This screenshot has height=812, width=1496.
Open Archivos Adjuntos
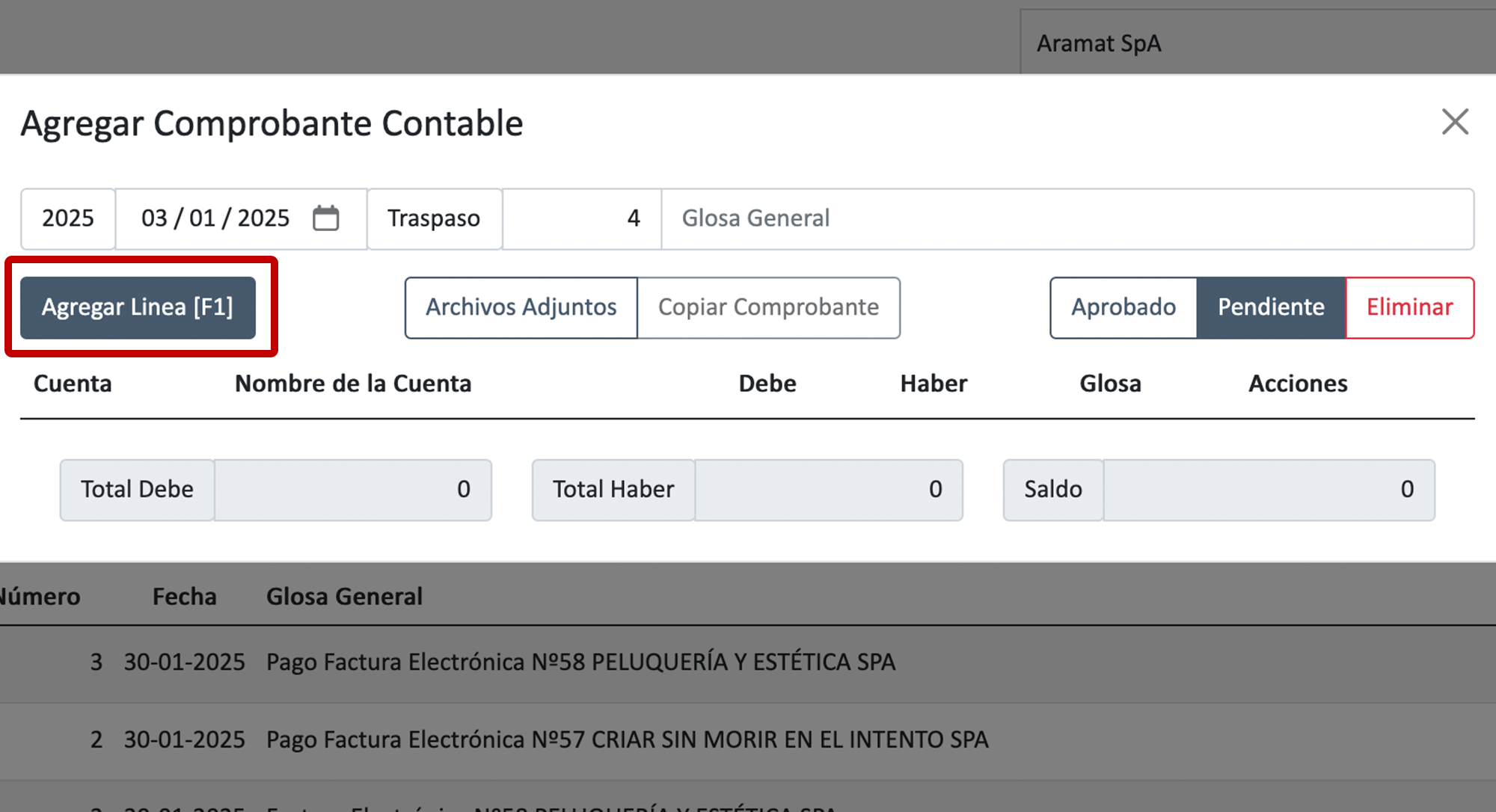coord(521,307)
